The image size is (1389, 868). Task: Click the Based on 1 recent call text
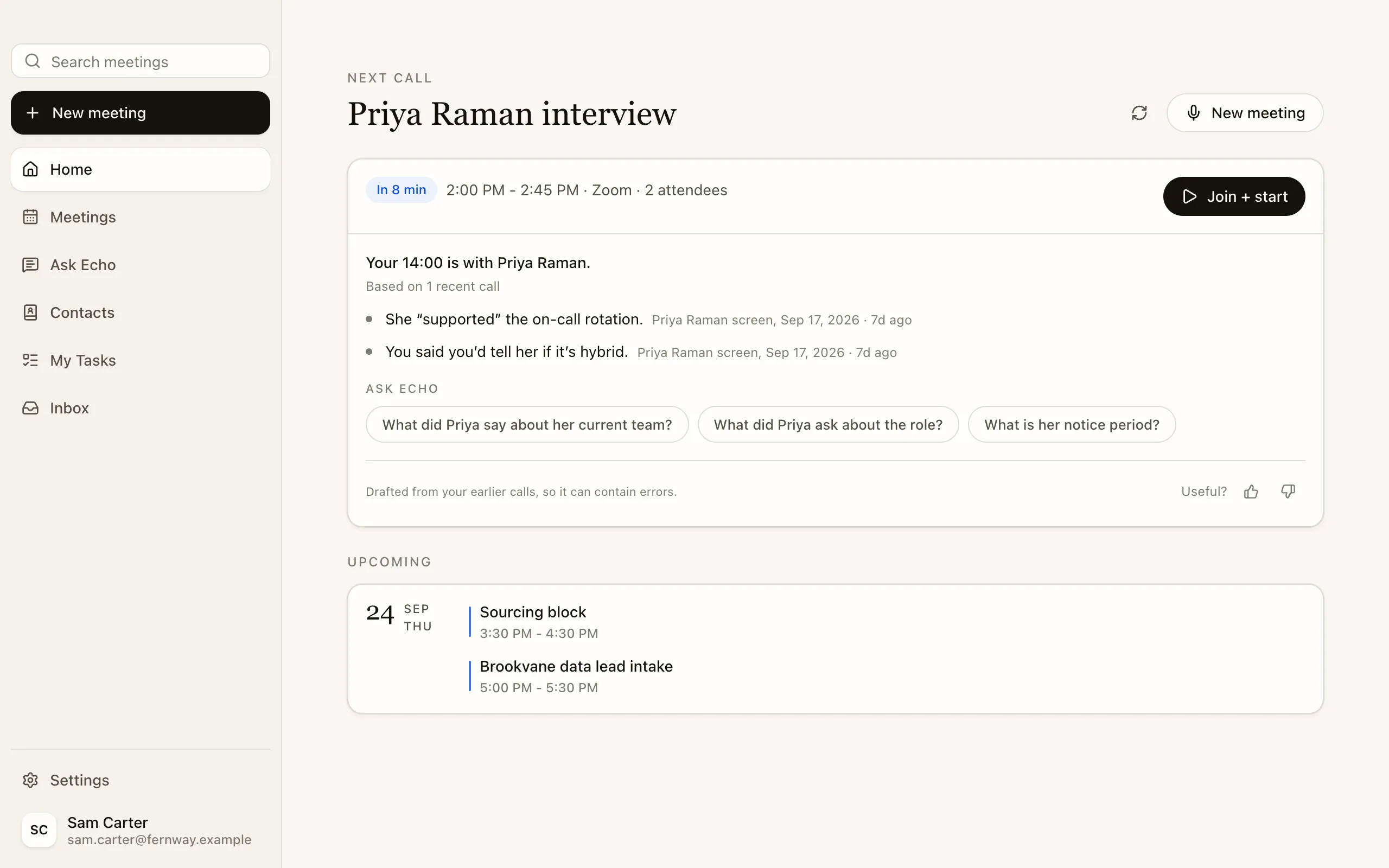433,286
